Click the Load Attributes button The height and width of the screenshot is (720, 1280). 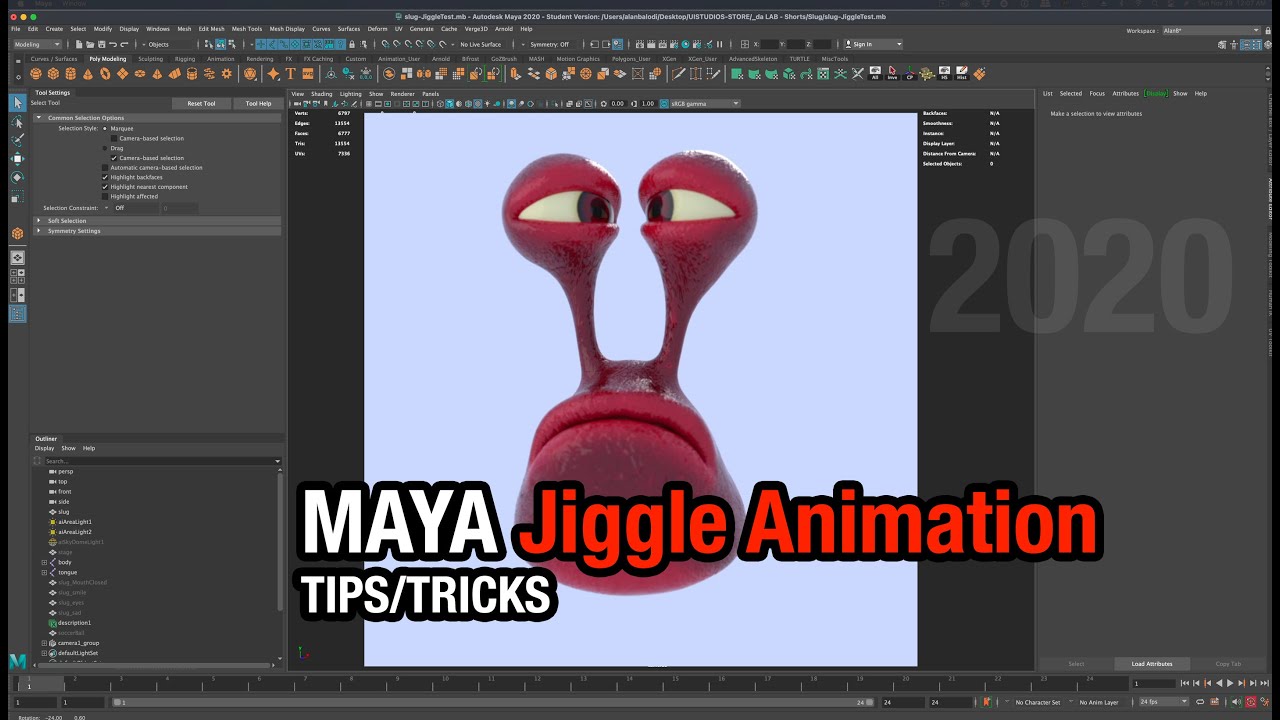1152,664
